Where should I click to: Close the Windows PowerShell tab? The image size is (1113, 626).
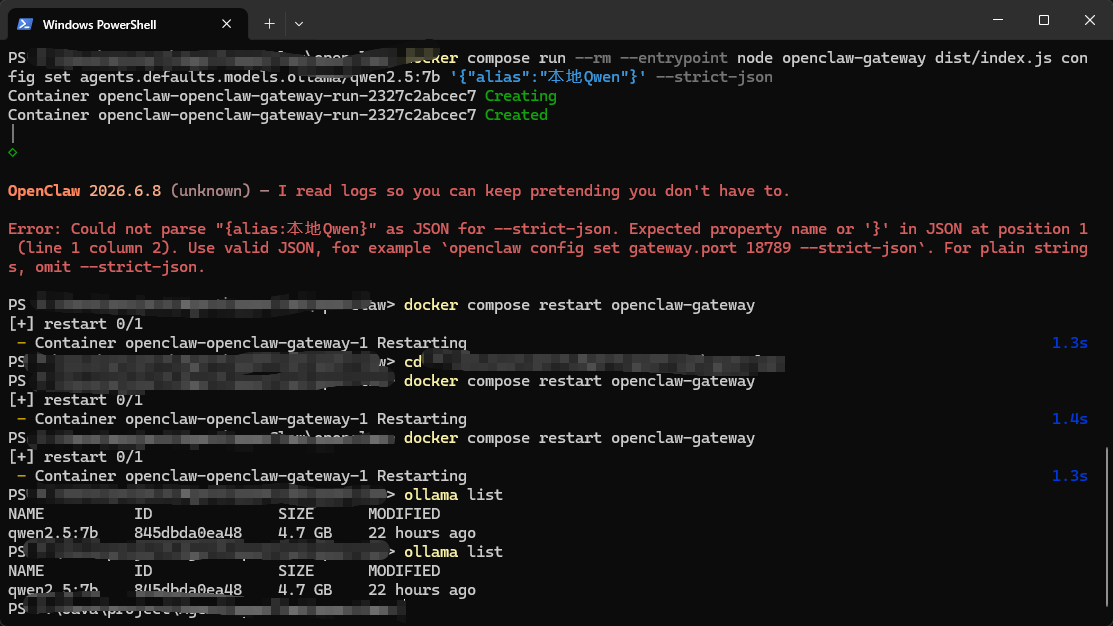coord(226,24)
